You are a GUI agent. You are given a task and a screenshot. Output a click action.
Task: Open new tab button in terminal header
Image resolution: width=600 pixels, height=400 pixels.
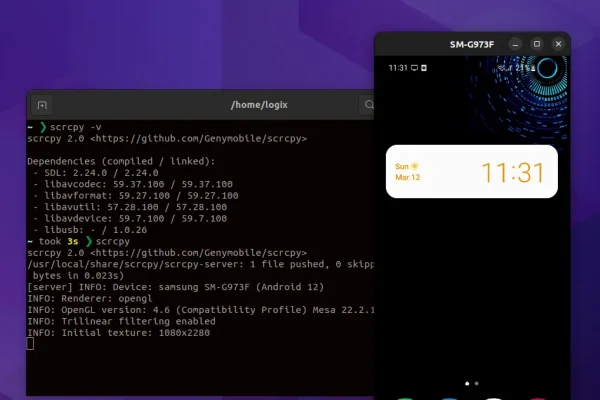(x=42, y=105)
